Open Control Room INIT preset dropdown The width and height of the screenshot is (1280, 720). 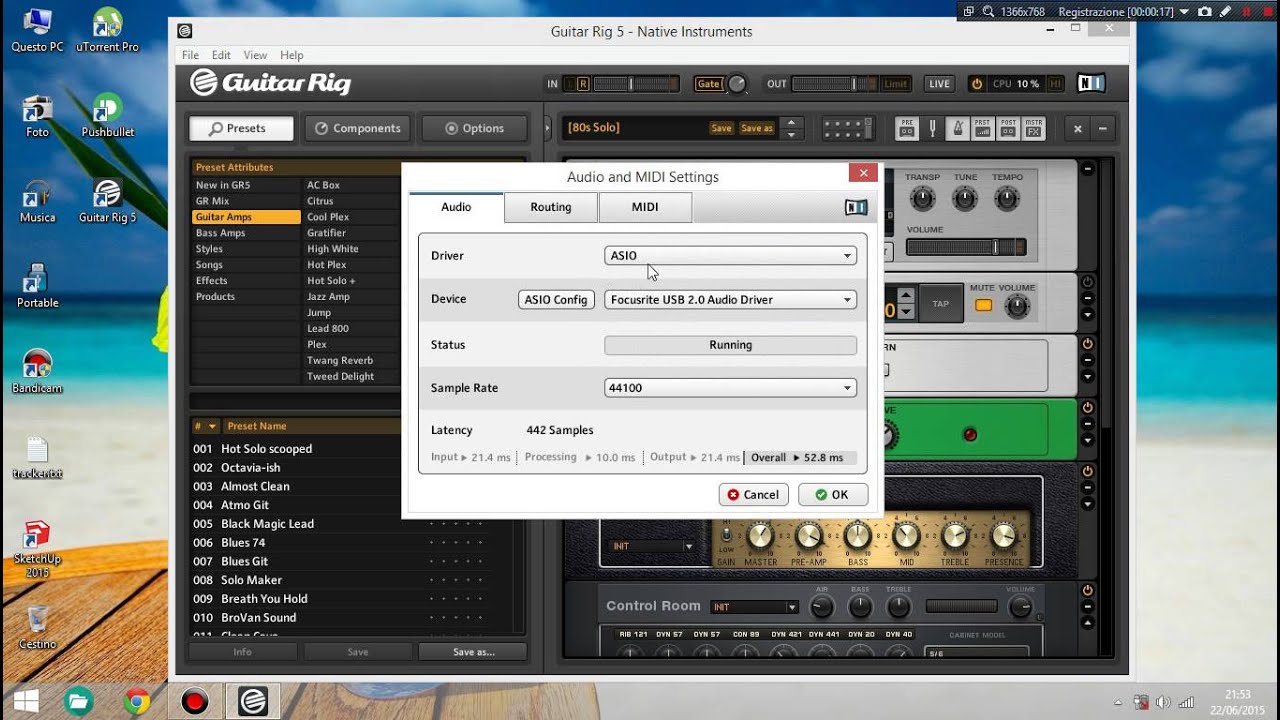coord(755,607)
